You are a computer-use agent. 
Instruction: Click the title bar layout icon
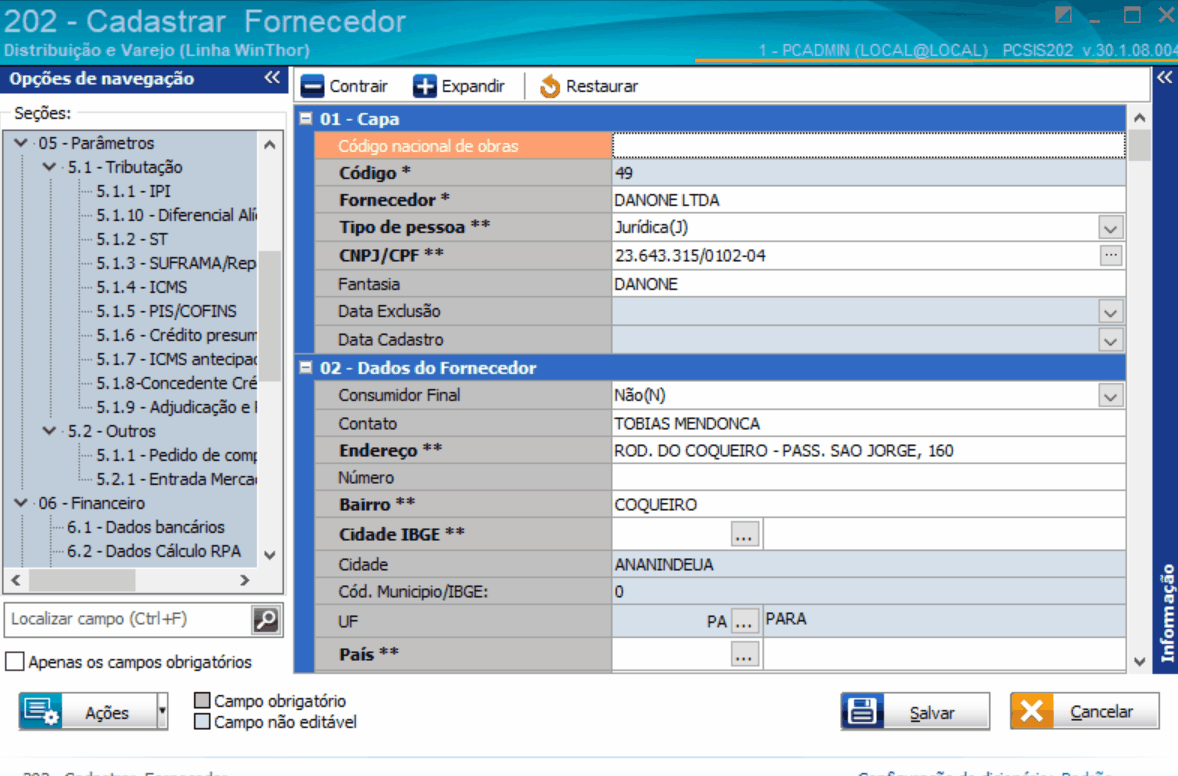pyautogui.click(x=1063, y=15)
